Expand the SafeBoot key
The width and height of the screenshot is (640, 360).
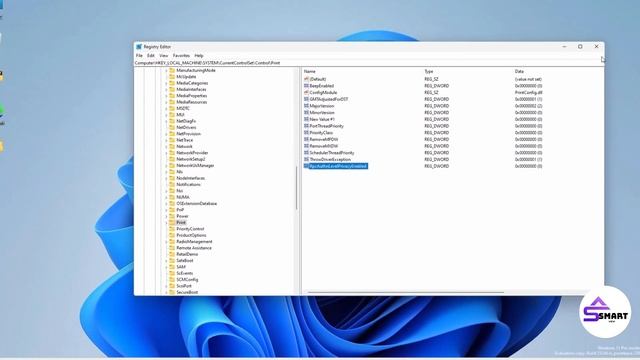(166, 260)
